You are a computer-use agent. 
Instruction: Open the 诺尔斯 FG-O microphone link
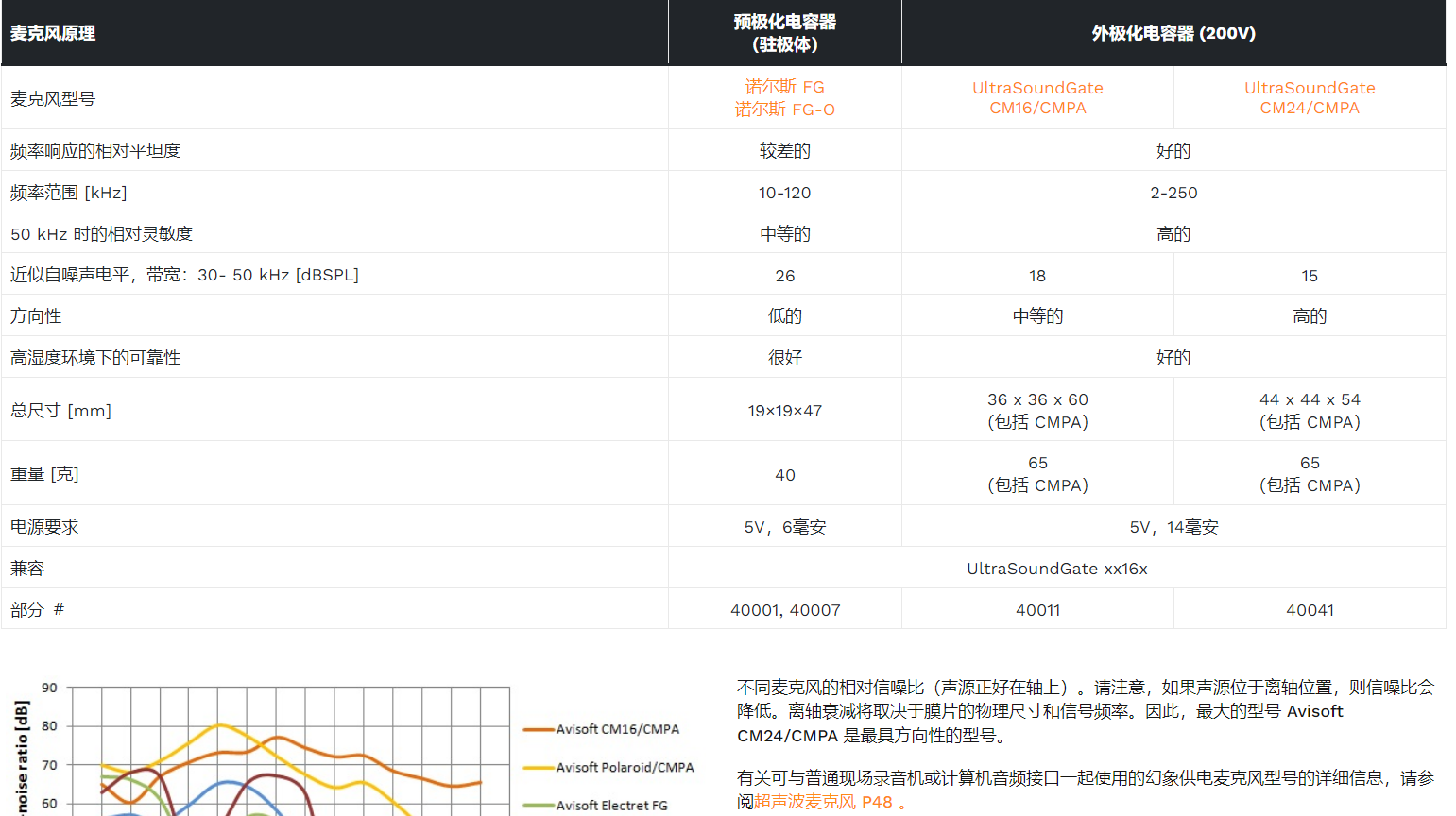(784, 110)
